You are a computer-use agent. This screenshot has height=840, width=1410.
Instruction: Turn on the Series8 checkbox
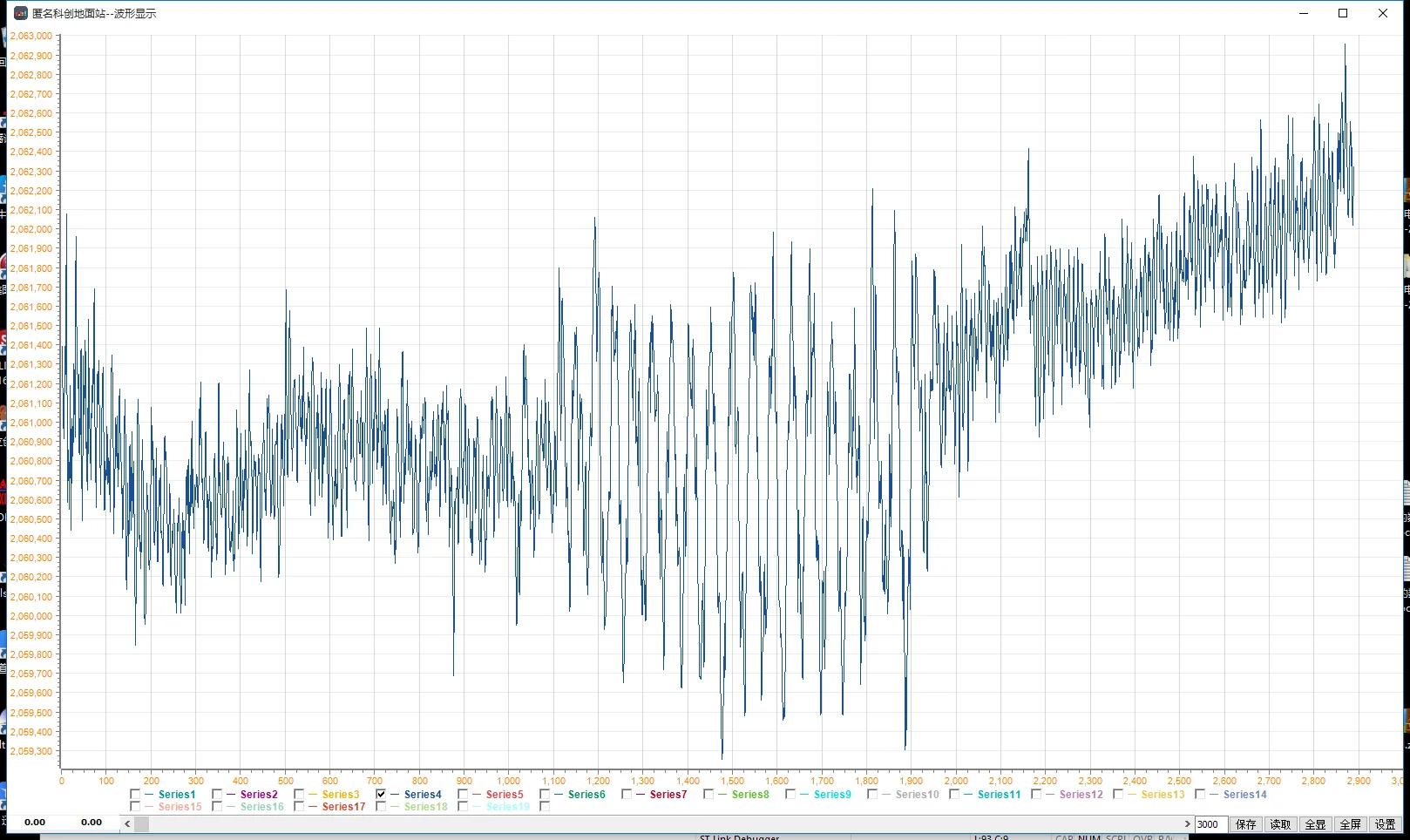(x=708, y=795)
